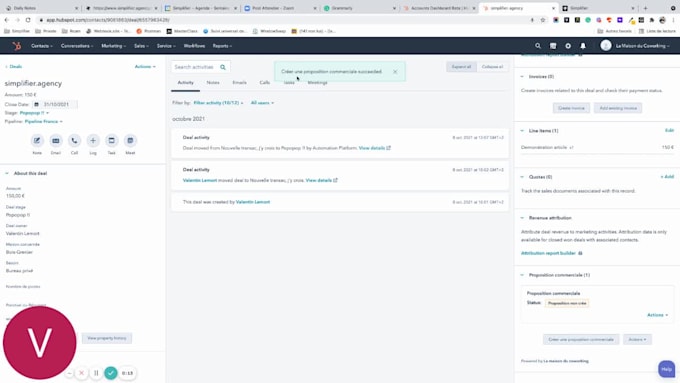Open the All users filter dropdown
Image resolution: width=680 pixels, height=383 pixels.
pos(262,103)
